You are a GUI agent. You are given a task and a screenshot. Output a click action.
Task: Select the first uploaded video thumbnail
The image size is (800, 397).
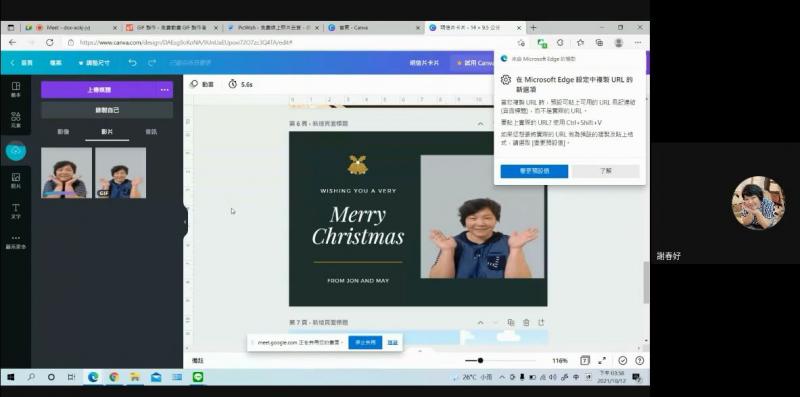click(x=67, y=173)
